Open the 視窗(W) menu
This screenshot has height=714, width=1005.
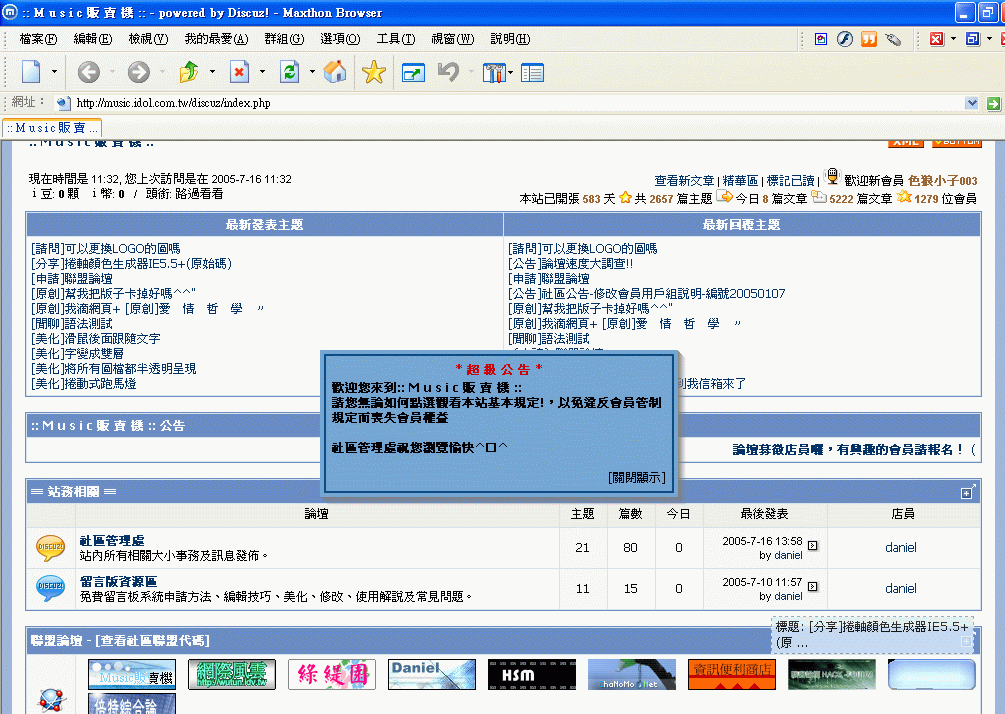click(x=453, y=39)
